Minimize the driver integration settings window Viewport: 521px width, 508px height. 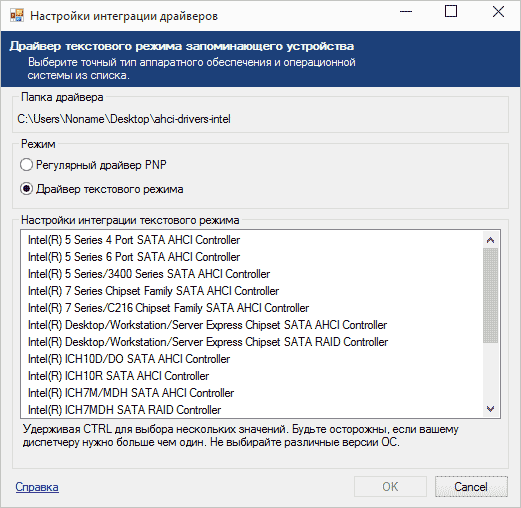pyautogui.click(x=406, y=12)
